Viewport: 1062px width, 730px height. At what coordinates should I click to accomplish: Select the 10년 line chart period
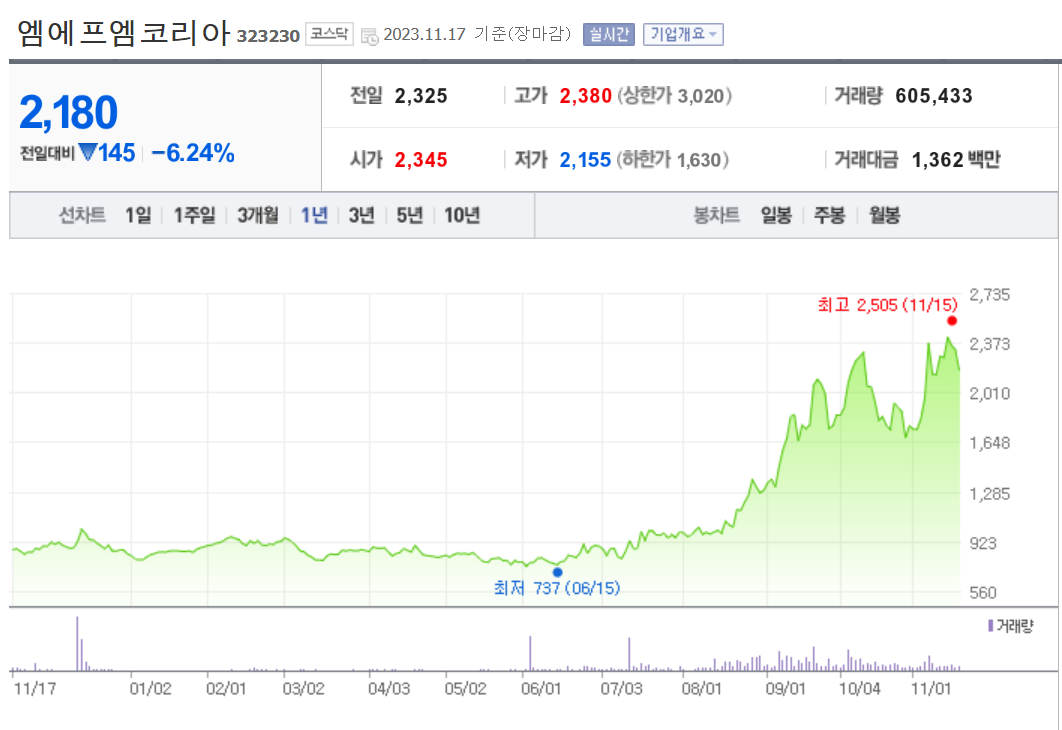click(x=462, y=215)
